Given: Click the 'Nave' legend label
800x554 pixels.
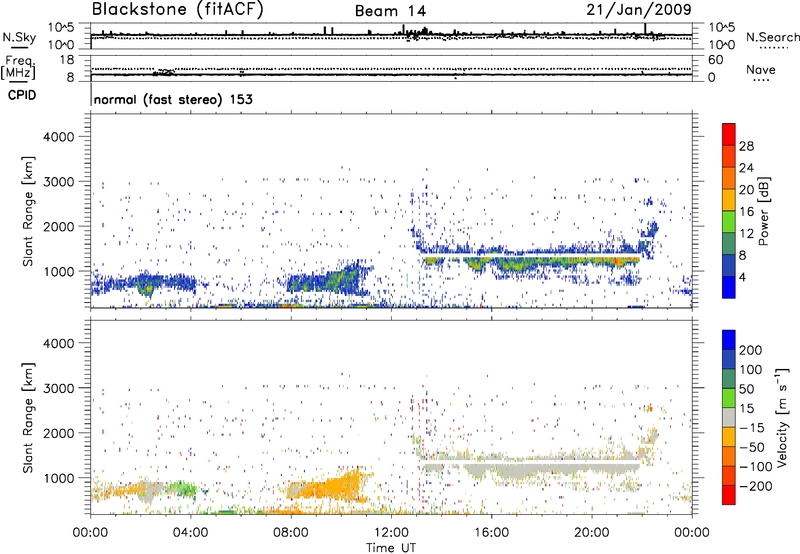Looking at the screenshot, I should (760, 69).
